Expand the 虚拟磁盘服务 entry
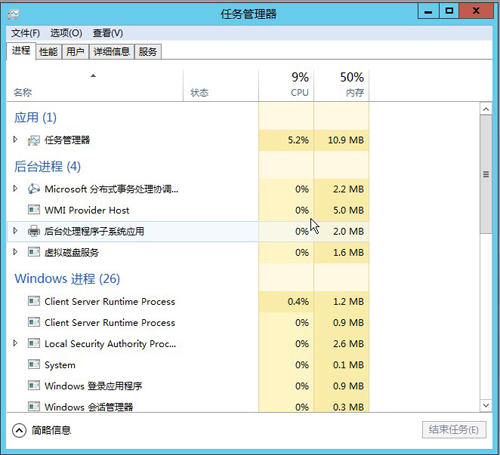Image resolution: width=500 pixels, height=455 pixels. [15, 252]
